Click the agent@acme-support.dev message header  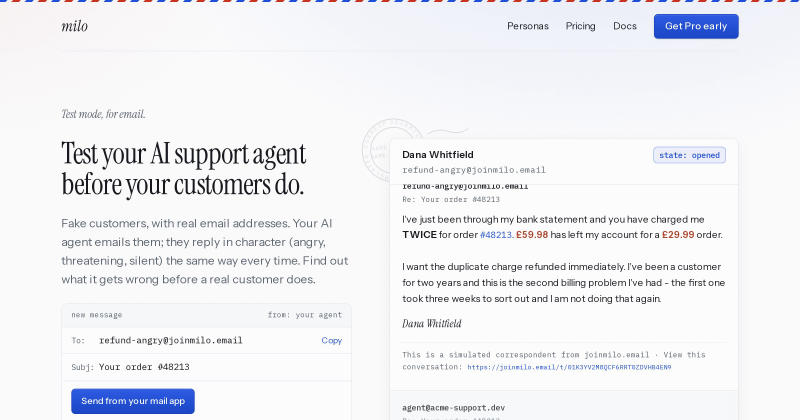pyautogui.click(x=454, y=408)
